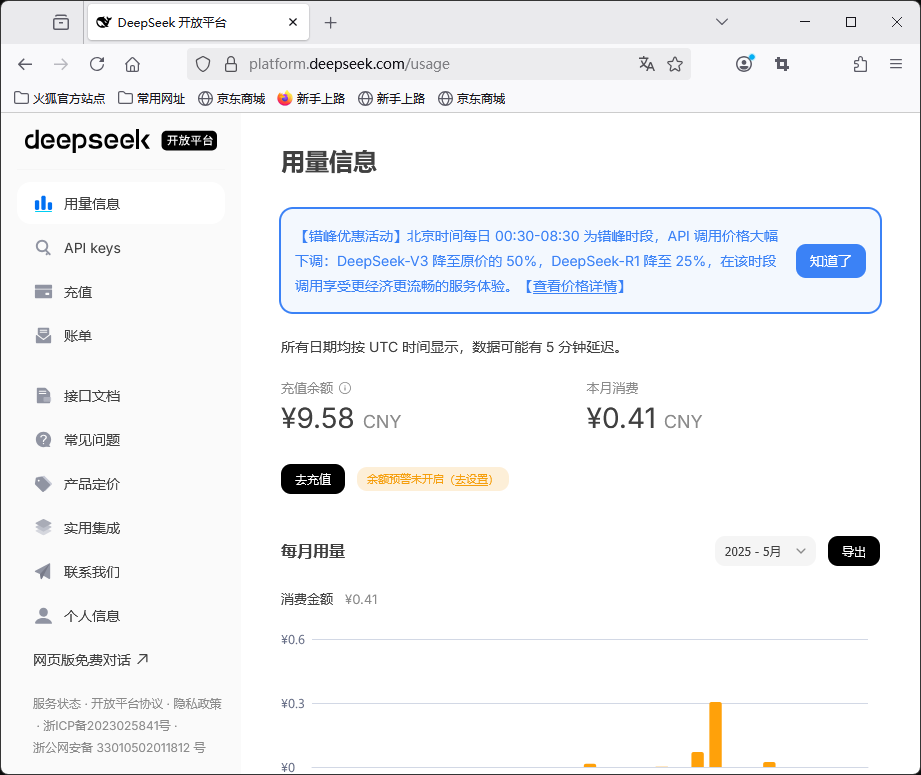Click the envelope icon beside 账单

[43, 336]
